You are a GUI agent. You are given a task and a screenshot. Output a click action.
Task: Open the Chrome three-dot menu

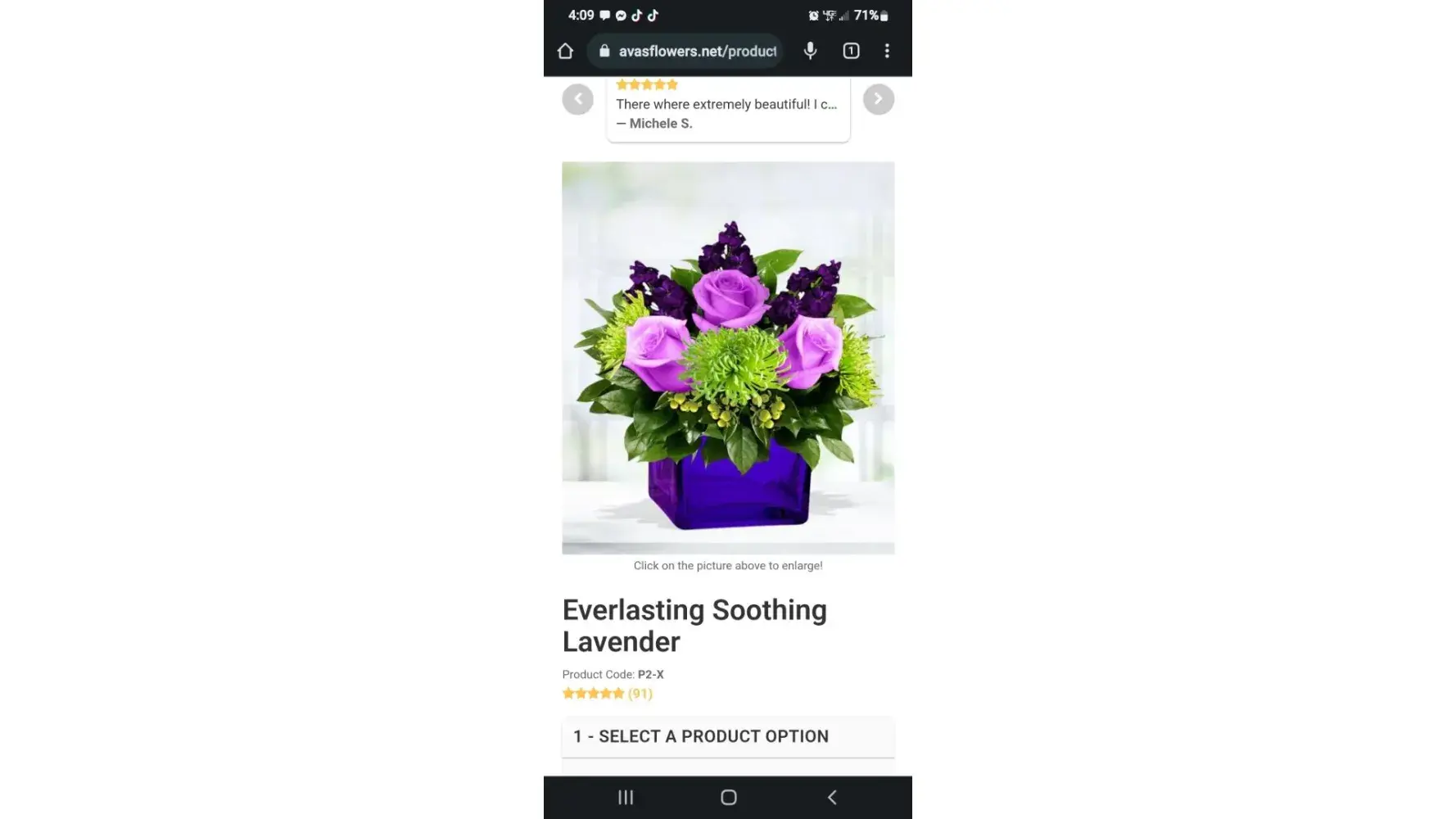click(887, 51)
